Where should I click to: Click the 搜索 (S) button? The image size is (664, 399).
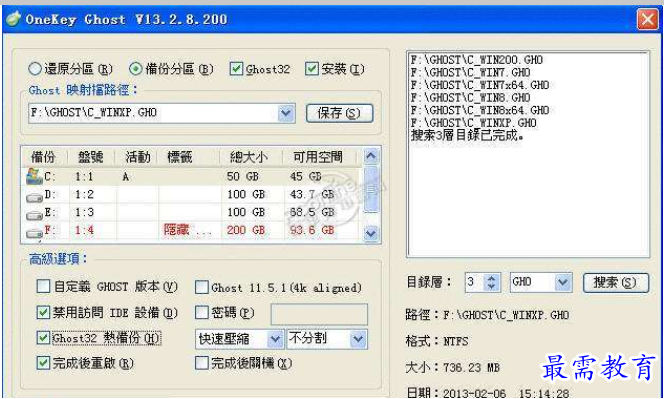pos(616,283)
